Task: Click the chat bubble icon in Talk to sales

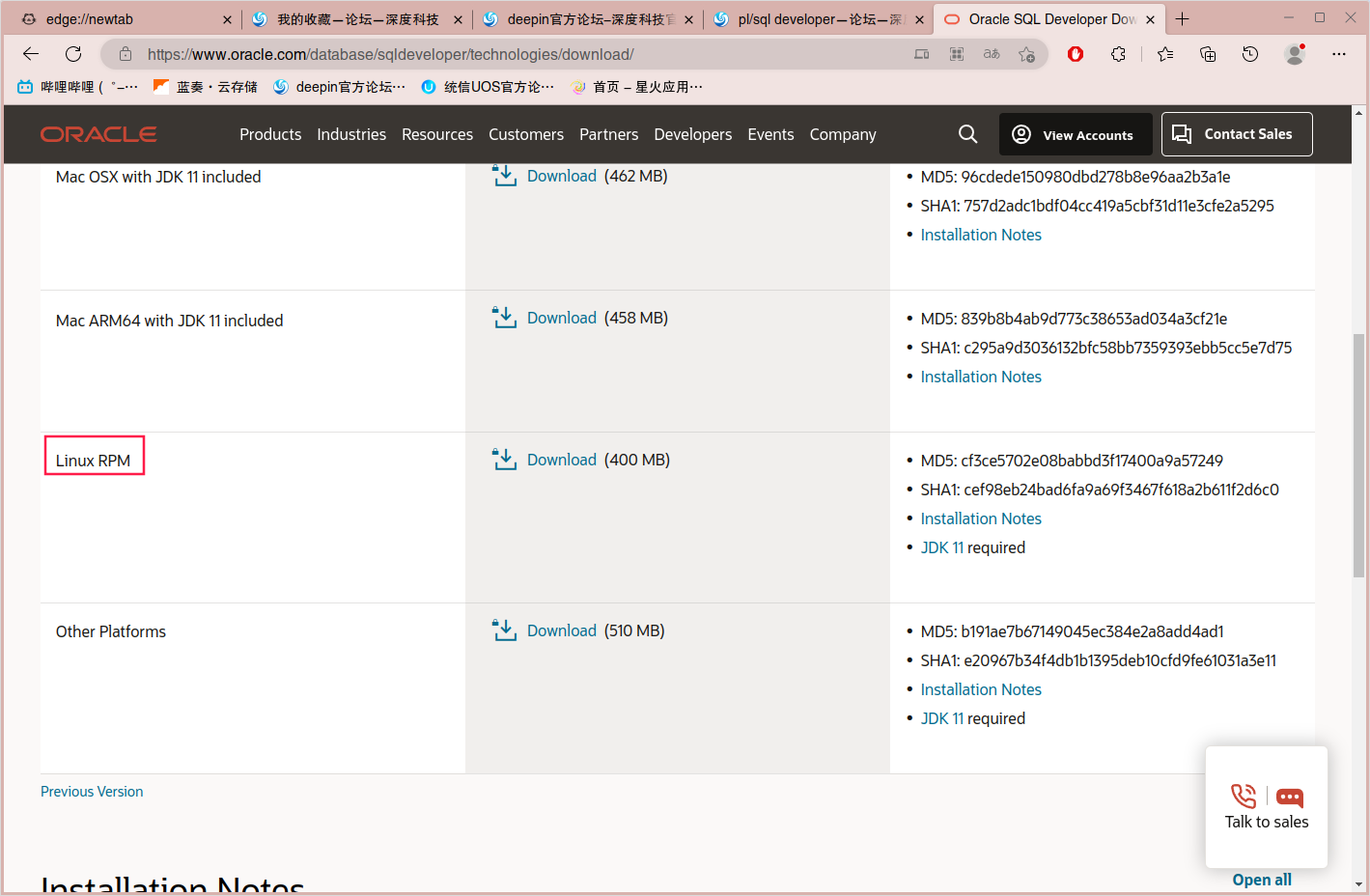Action: [x=1290, y=798]
